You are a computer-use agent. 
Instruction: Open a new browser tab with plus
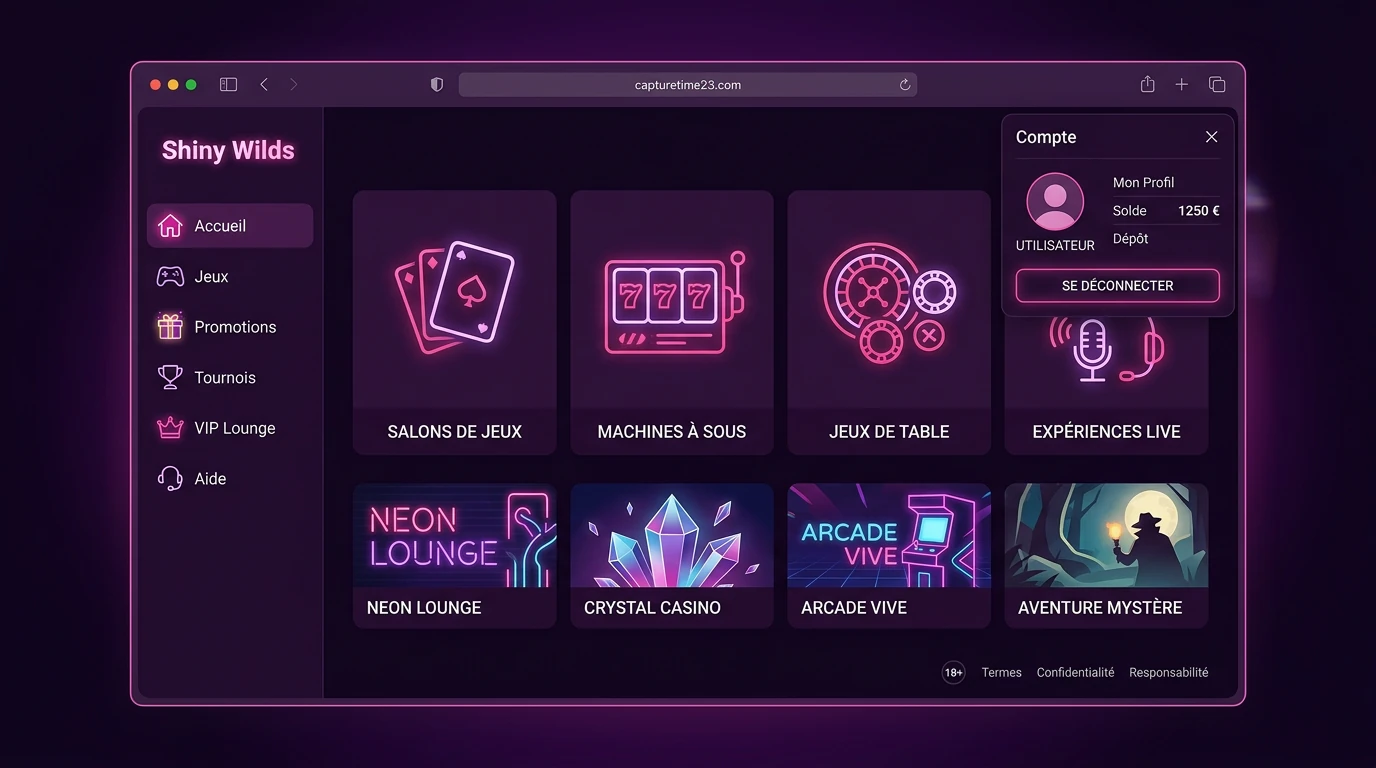point(1182,85)
